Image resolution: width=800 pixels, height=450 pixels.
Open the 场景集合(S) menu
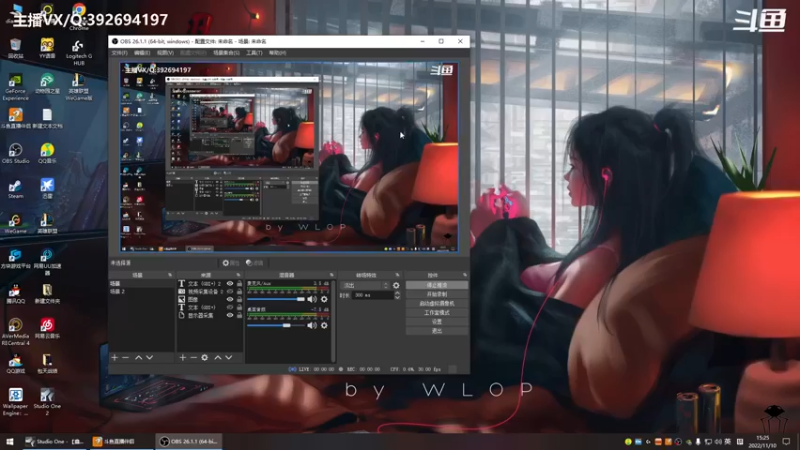pos(226,53)
